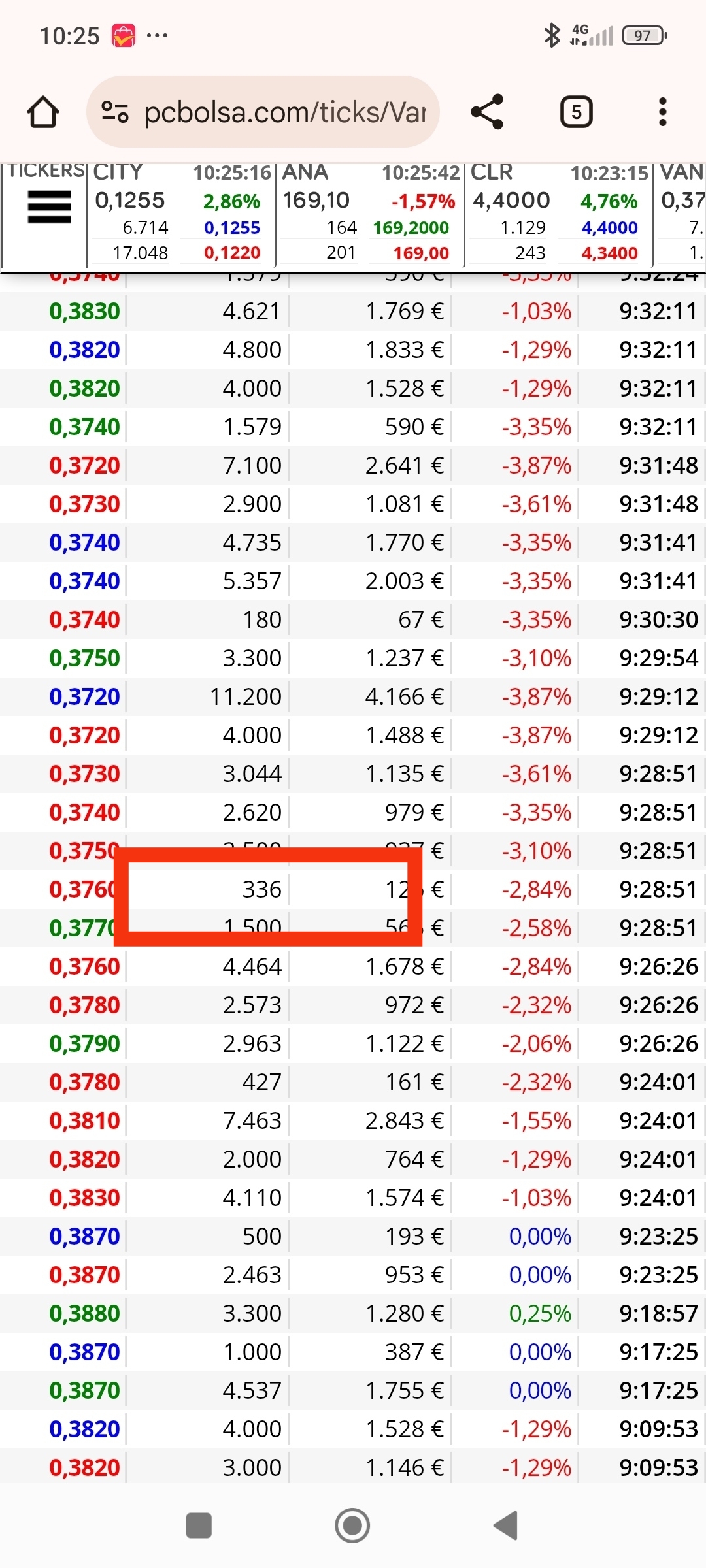
Task: Select the 0,3790 price cell
Action: point(85,1044)
